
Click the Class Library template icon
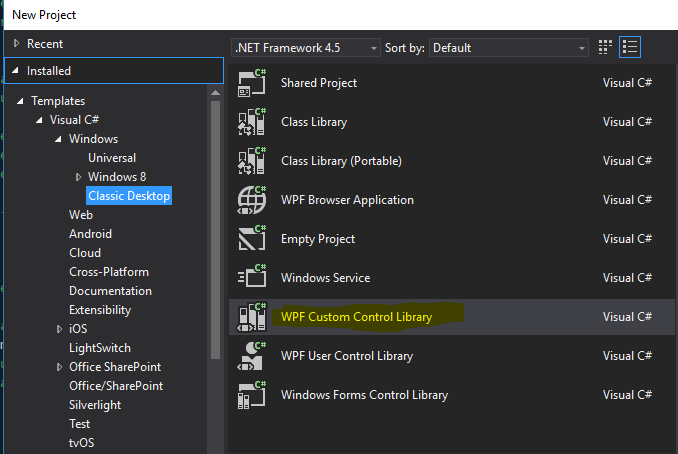251,122
